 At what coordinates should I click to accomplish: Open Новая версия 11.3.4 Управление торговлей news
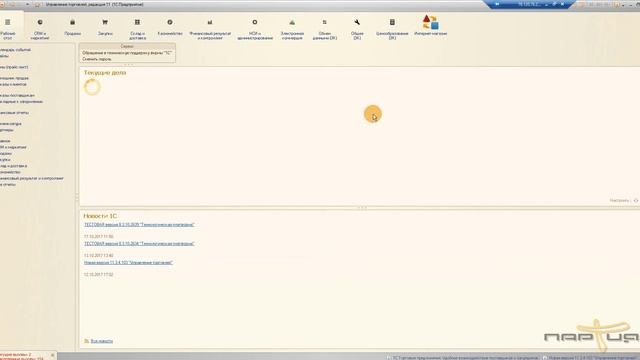128,263
